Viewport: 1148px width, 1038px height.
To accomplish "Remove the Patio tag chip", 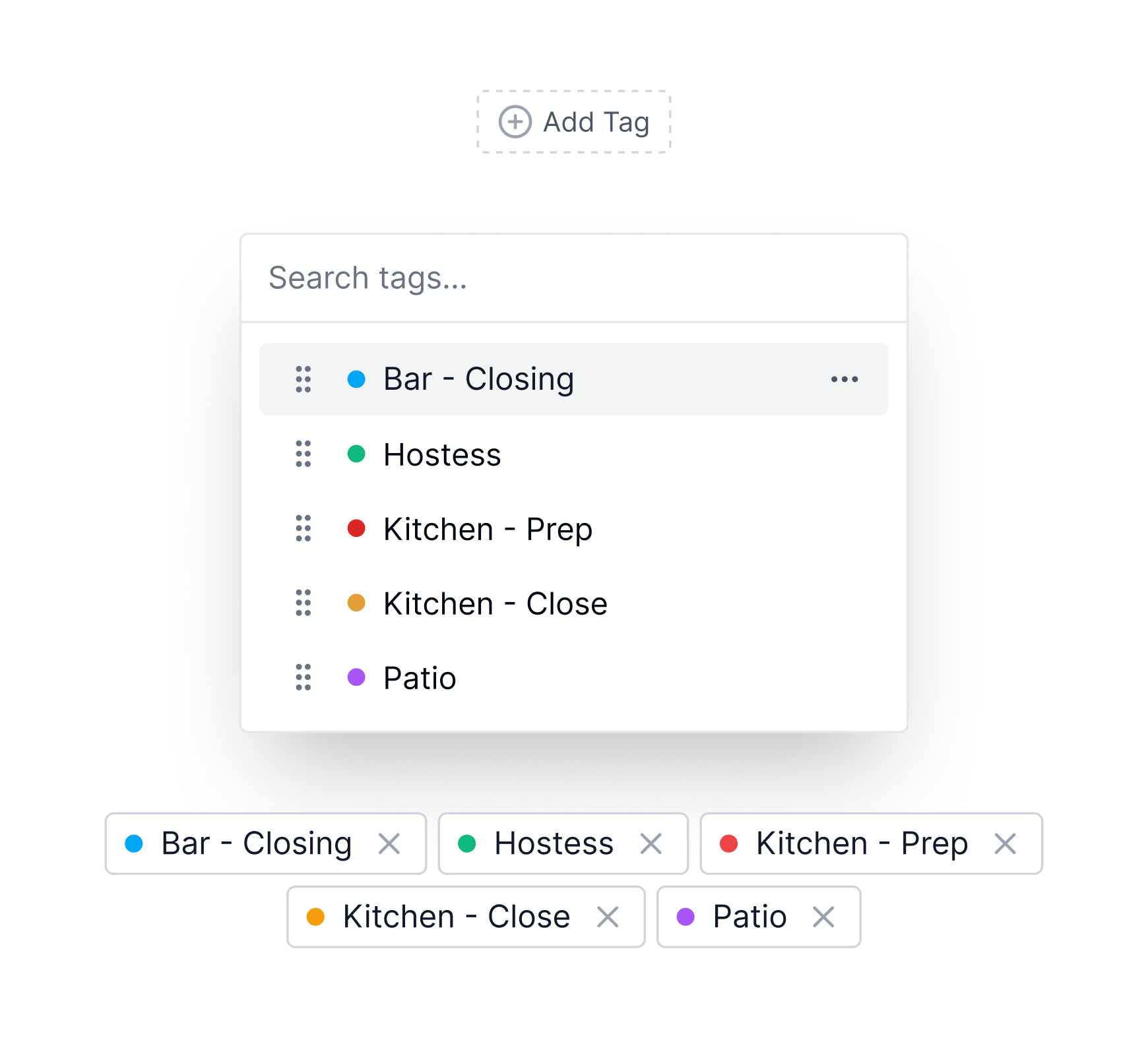I will [x=823, y=917].
